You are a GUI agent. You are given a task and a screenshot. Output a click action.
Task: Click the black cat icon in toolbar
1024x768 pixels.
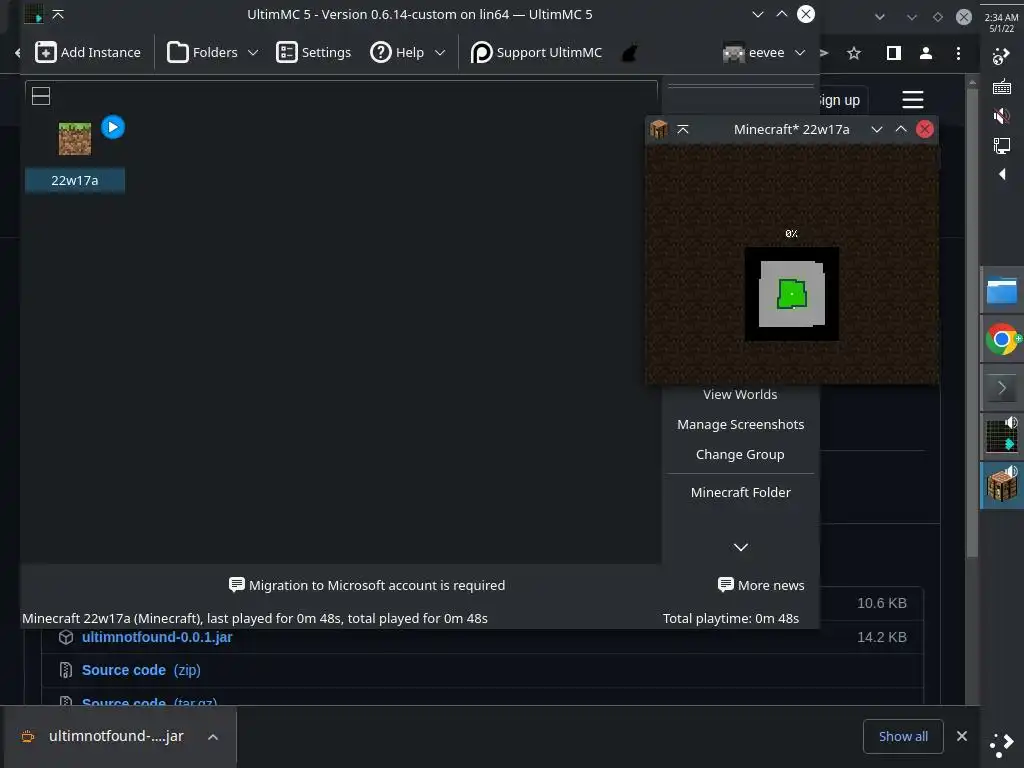point(630,53)
